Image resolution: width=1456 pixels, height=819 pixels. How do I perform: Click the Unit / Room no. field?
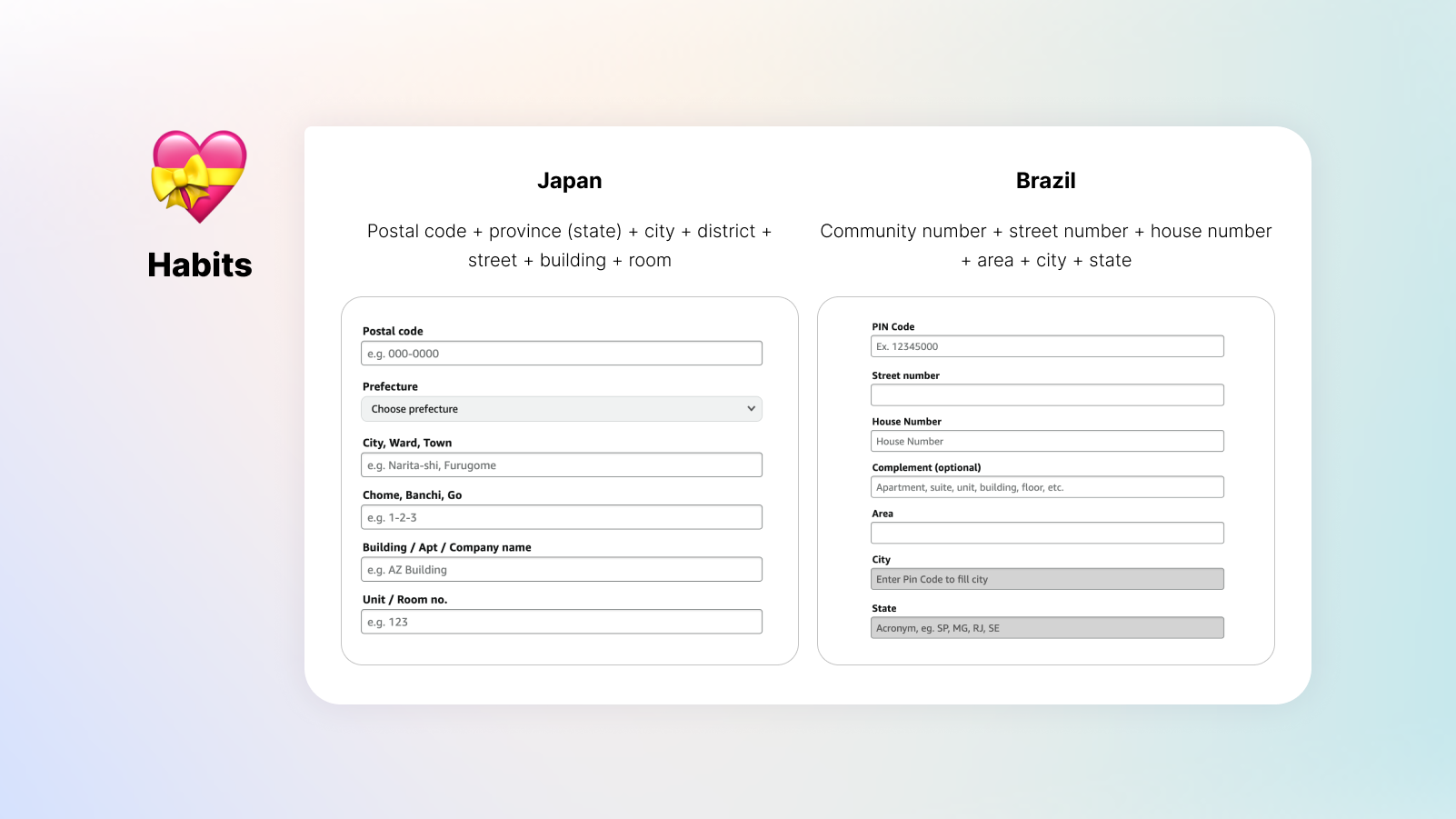tap(561, 622)
